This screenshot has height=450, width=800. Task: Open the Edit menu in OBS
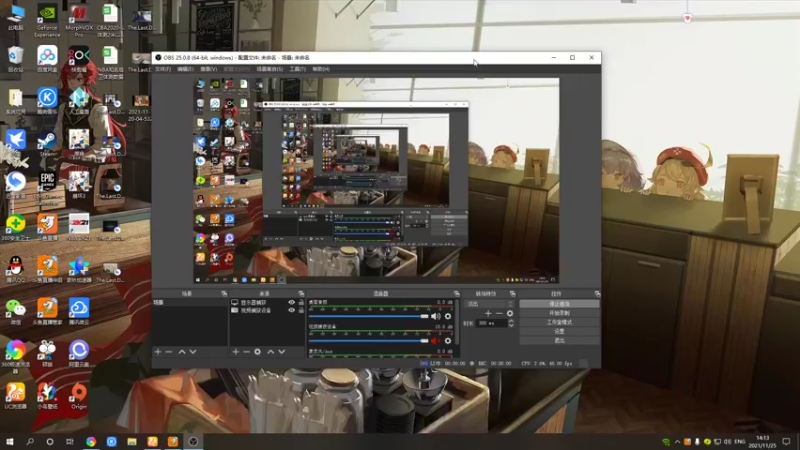185,69
